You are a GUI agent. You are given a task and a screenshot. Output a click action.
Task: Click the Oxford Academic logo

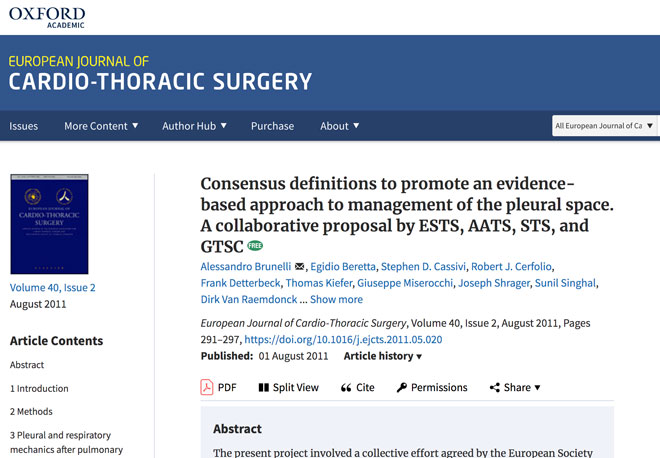(47, 17)
